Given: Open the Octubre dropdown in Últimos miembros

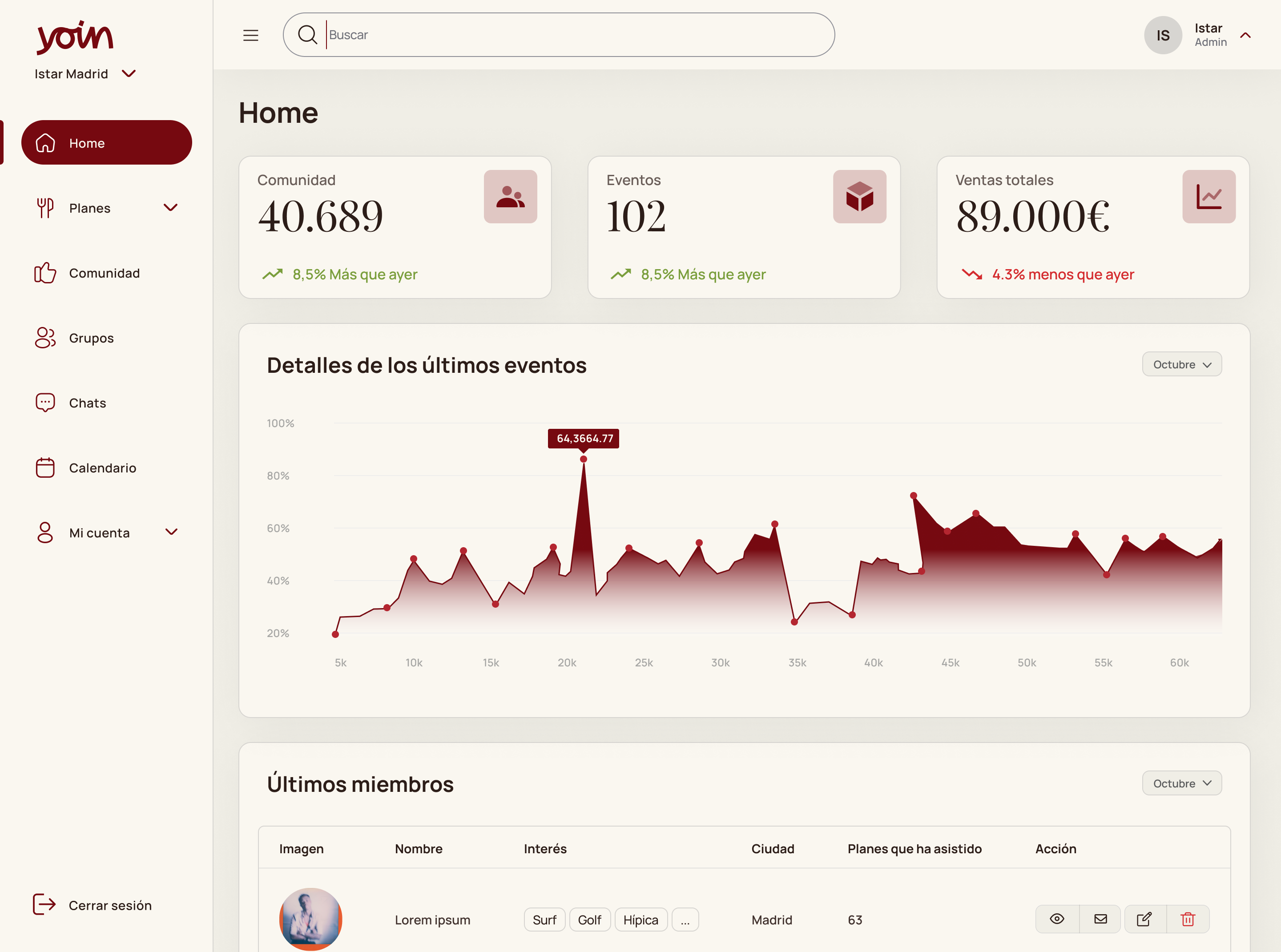Looking at the screenshot, I should [x=1181, y=783].
